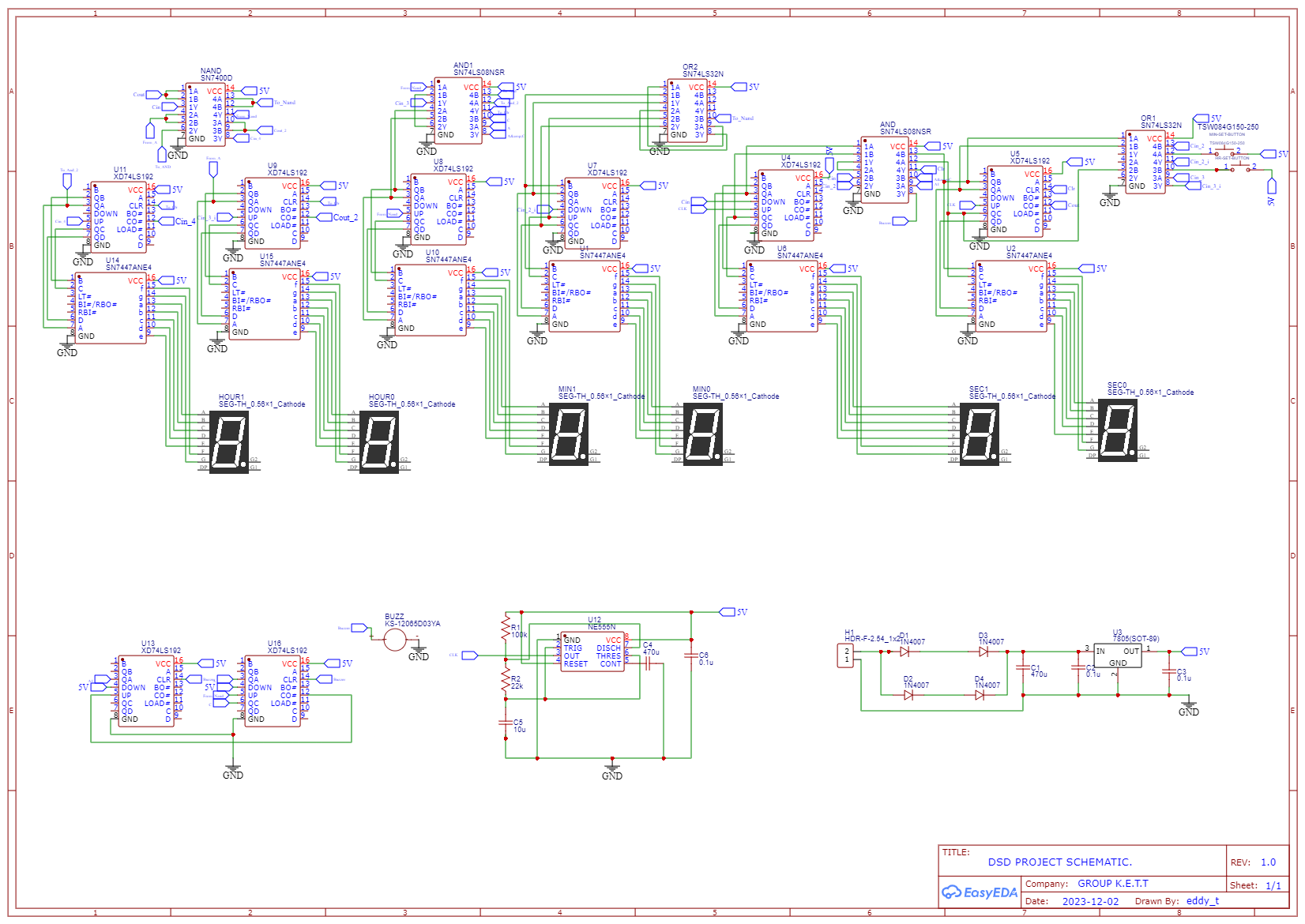The image size is (1305, 924).
Task: Click the '7805(SOT-89)' part label
Action: click(x=1136, y=638)
